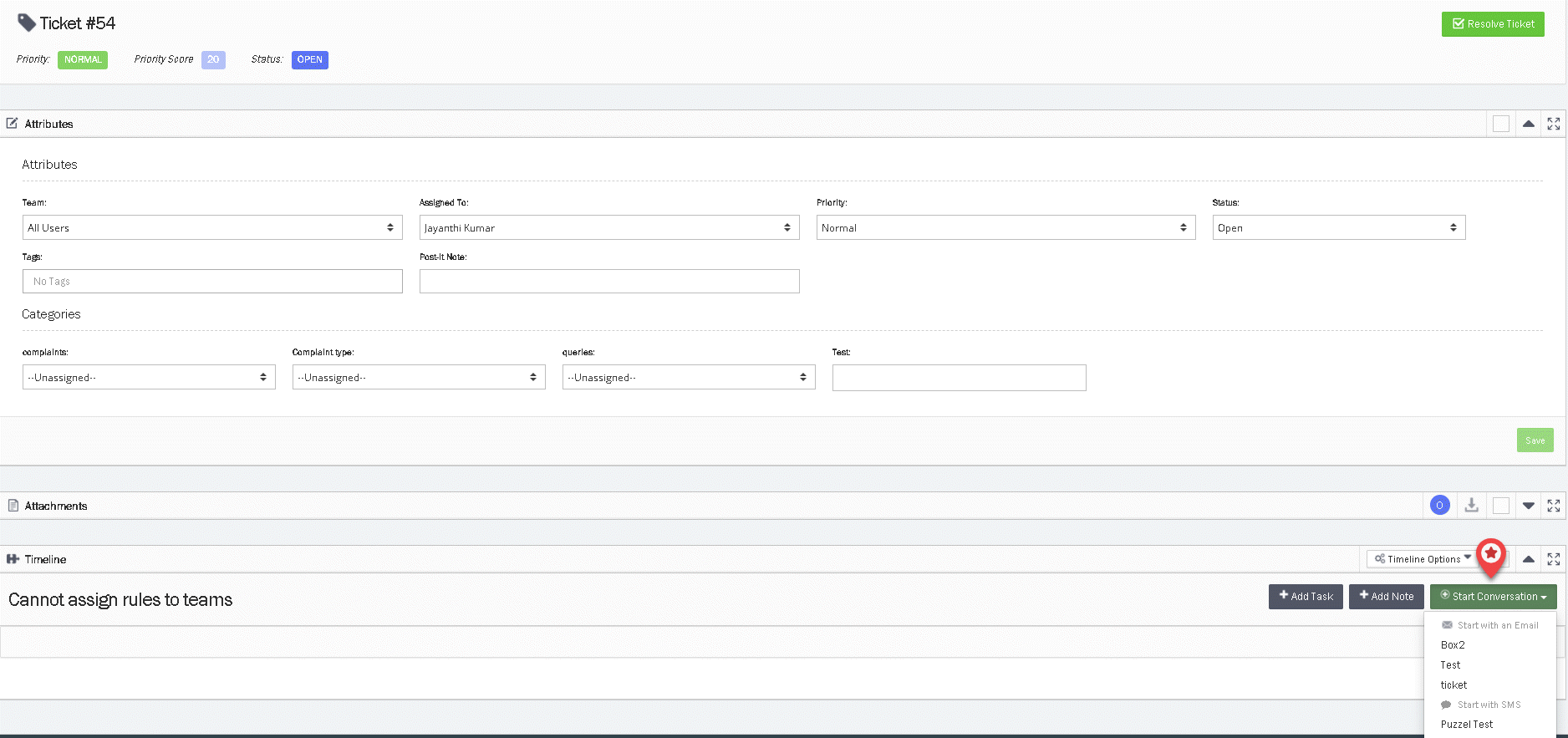Open the Timeline Options dropdown

point(1423,559)
